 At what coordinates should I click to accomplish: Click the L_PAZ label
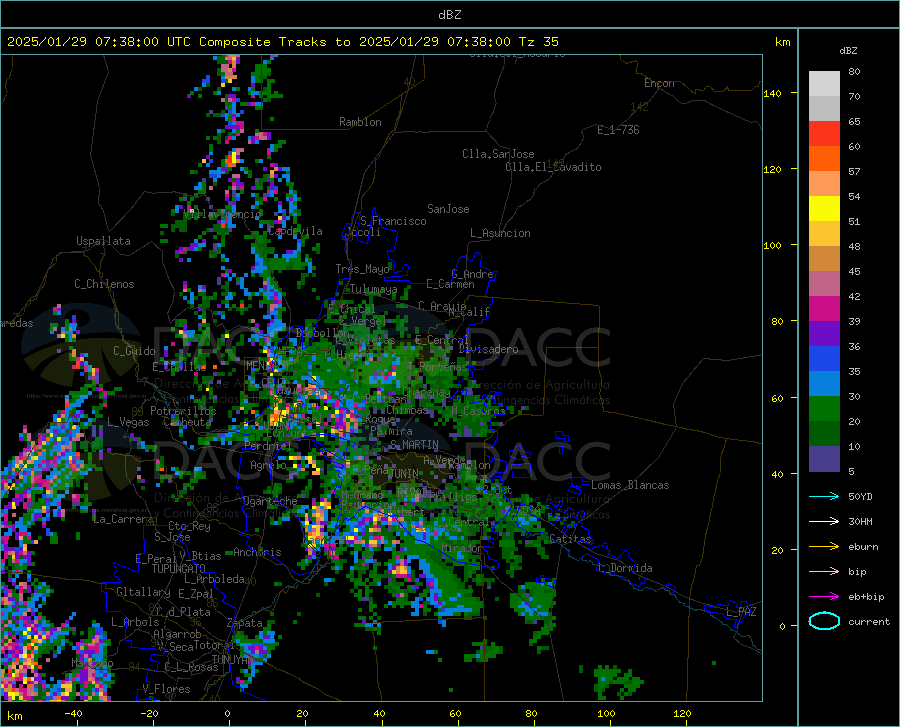point(741,612)
